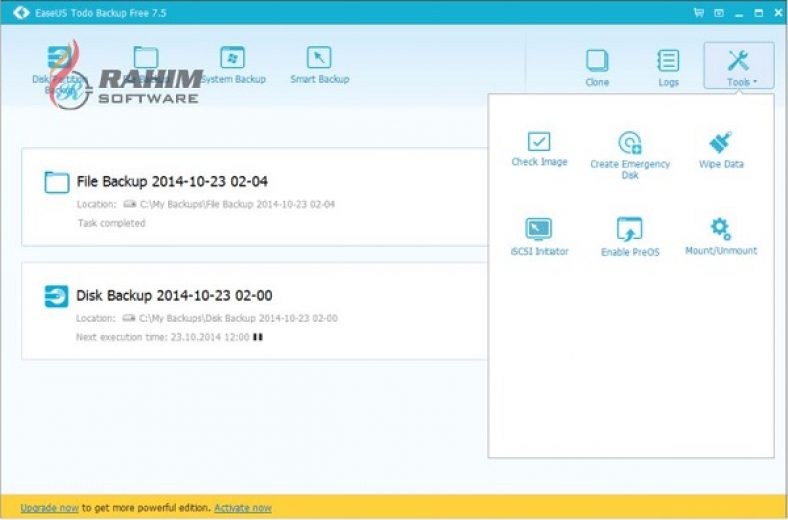Click the File Backup folder icon
Viewport: 788px width, 520px height.
pos(57,182)
